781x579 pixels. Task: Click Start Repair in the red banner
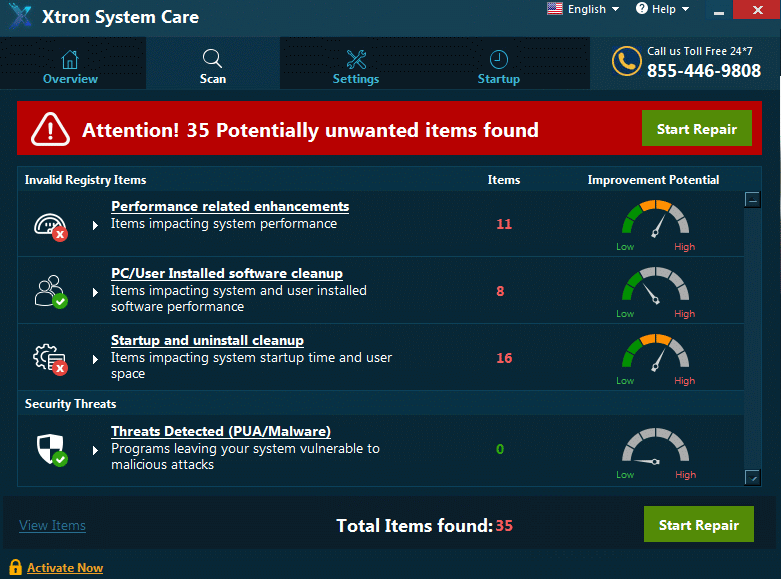pos(696,129)
